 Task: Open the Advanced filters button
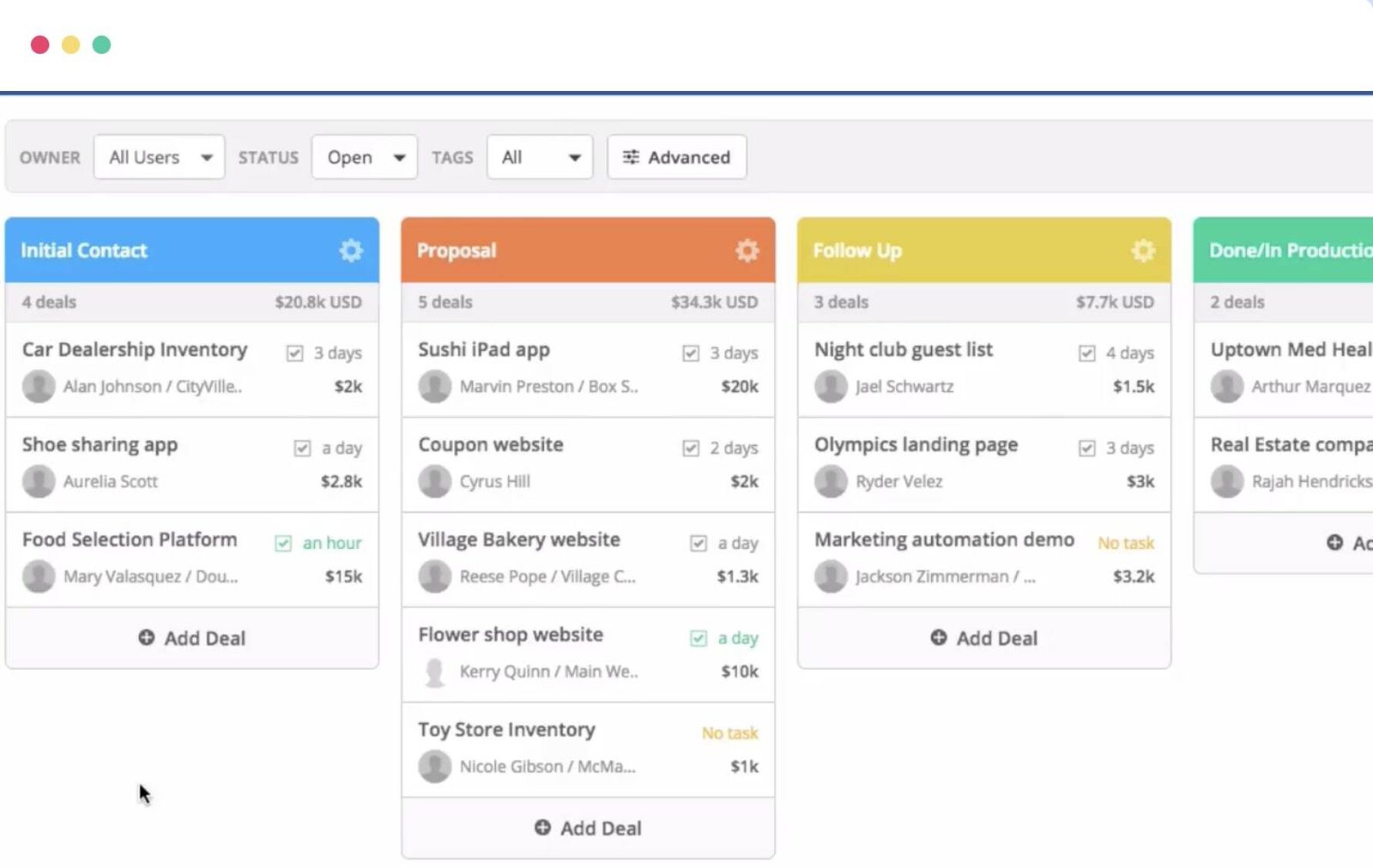tap(677, 158)
